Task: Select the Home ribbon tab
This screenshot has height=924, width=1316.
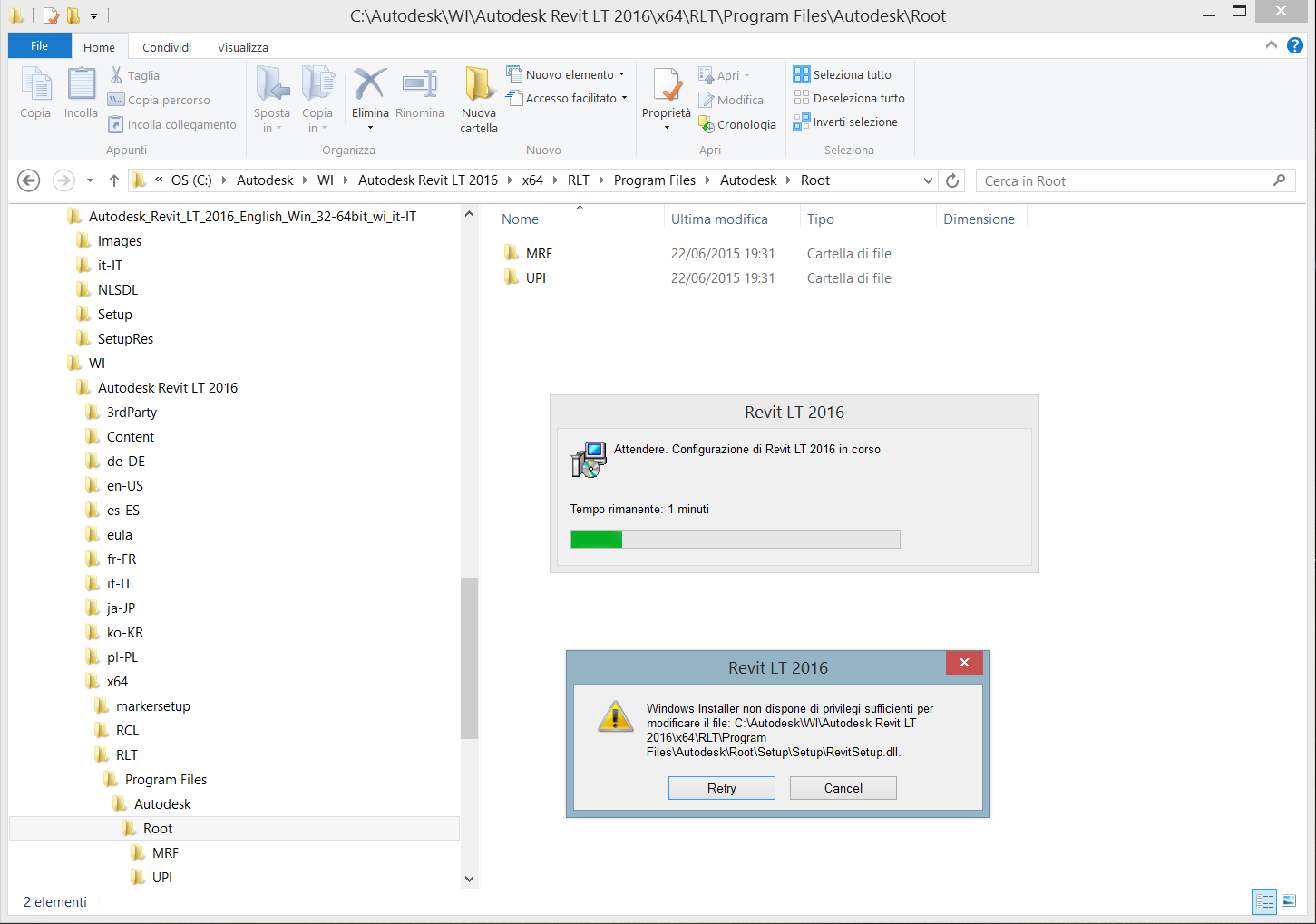Action: pyautogui.click(x=99, y=47)
